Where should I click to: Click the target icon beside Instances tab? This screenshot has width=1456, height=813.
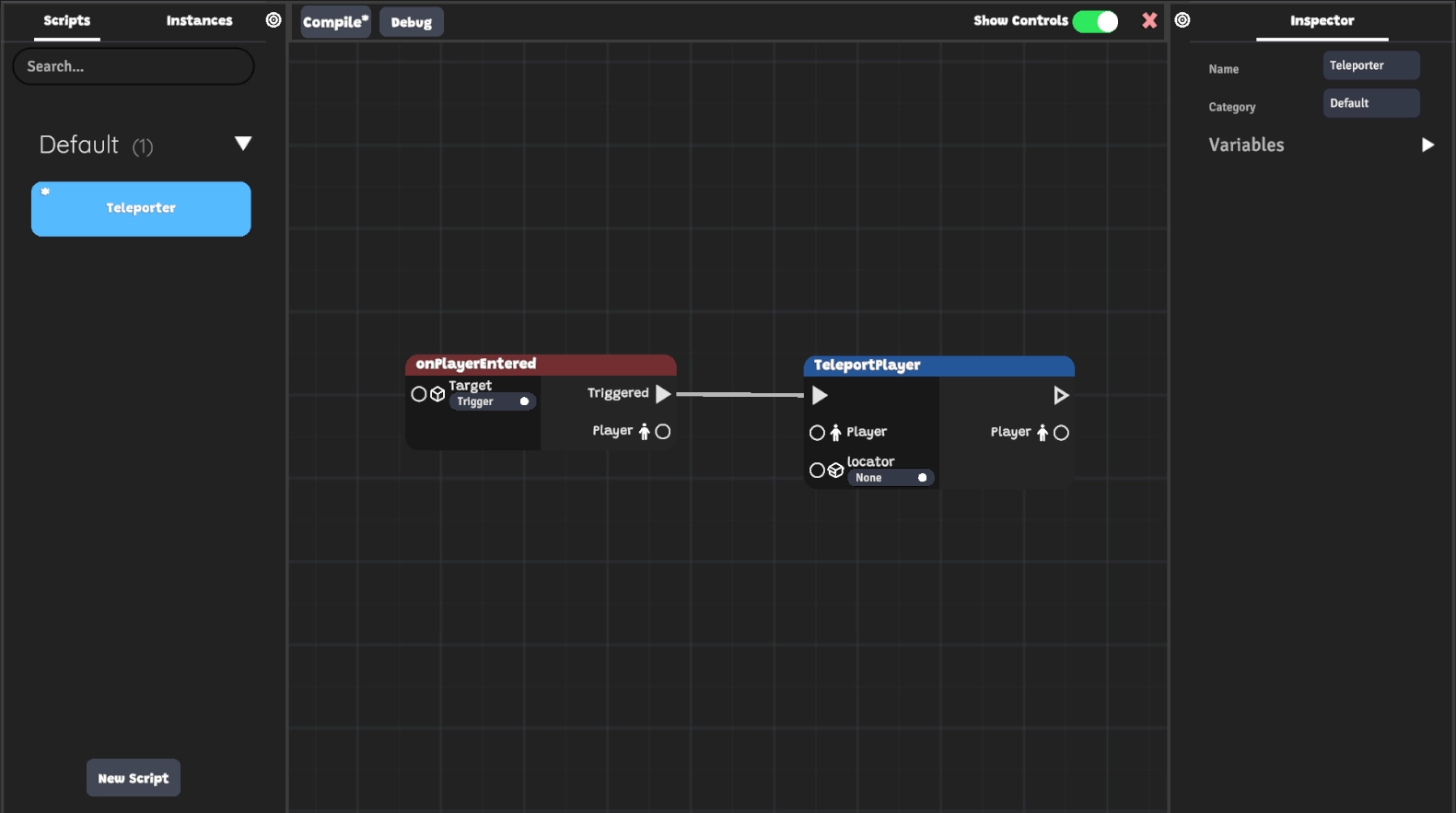tap(274, 20)
